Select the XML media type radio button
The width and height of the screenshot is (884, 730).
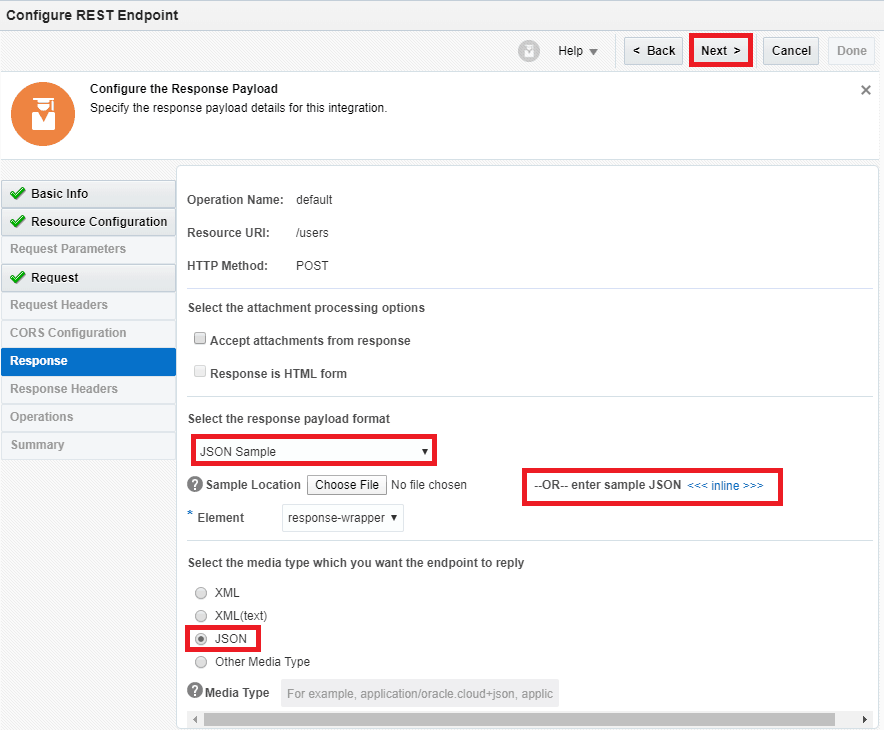201,592
